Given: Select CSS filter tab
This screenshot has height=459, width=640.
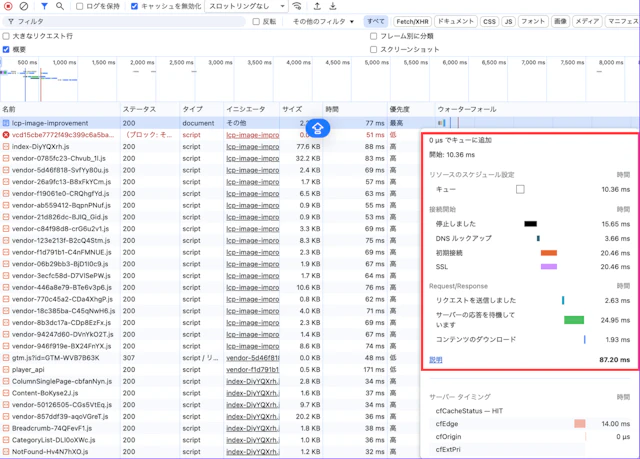Looking at the screenshot, I should [489, 21].
